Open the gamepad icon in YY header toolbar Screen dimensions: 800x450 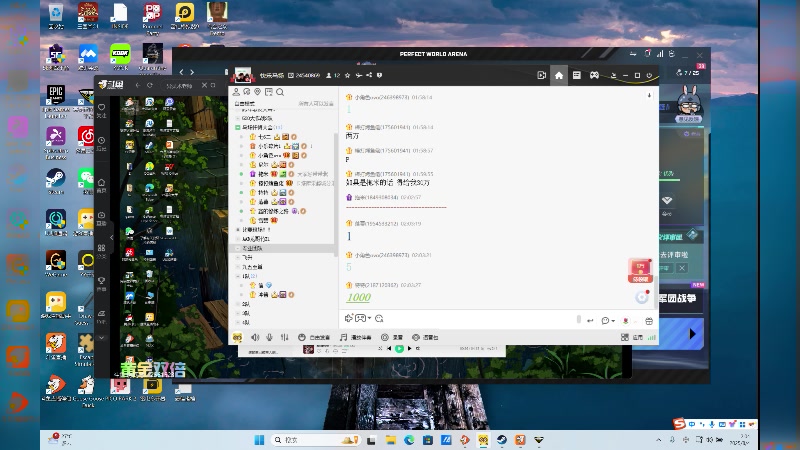[x=594, y=76]
